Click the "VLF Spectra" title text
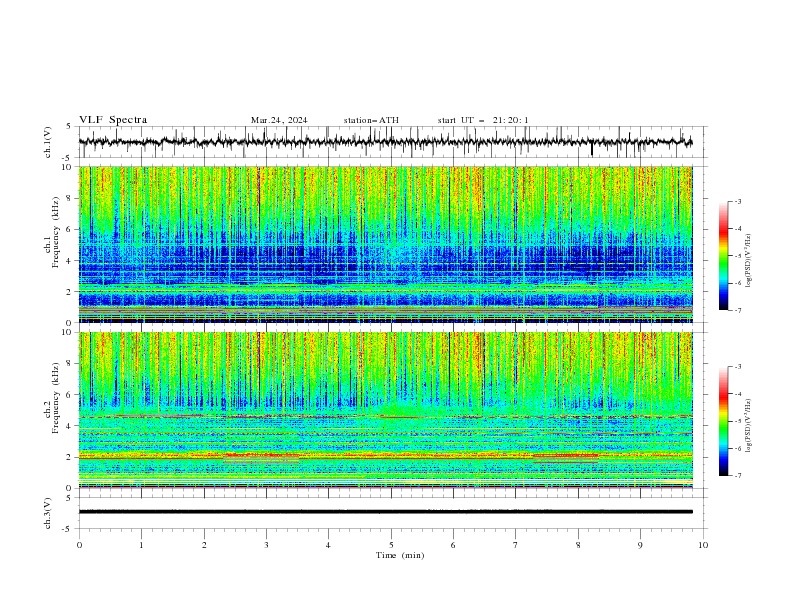Viewport: 792px width, 612px height. pyautogui.click(x=113, y=120)
